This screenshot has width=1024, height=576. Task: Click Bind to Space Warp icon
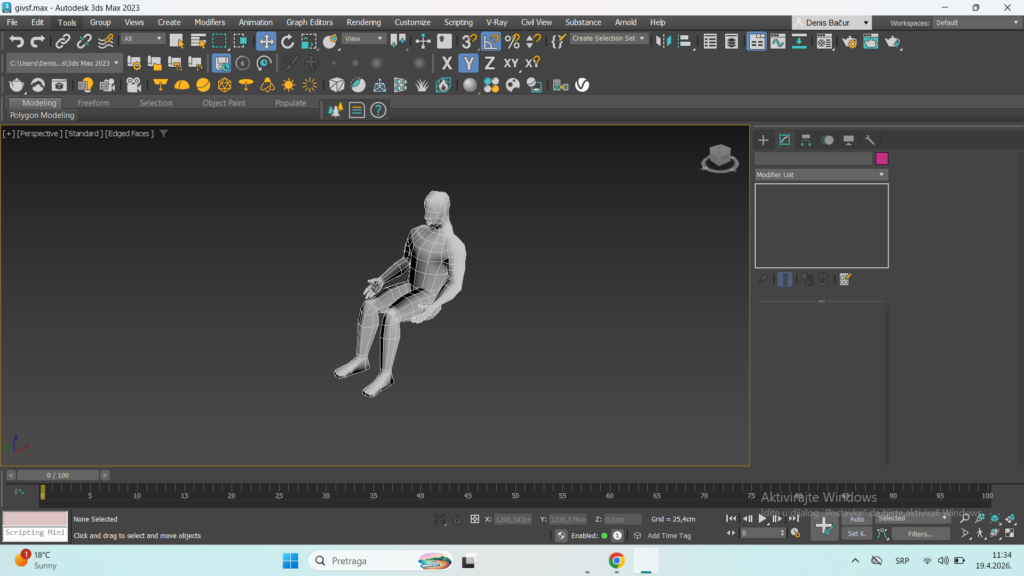(x=105, y=41)
